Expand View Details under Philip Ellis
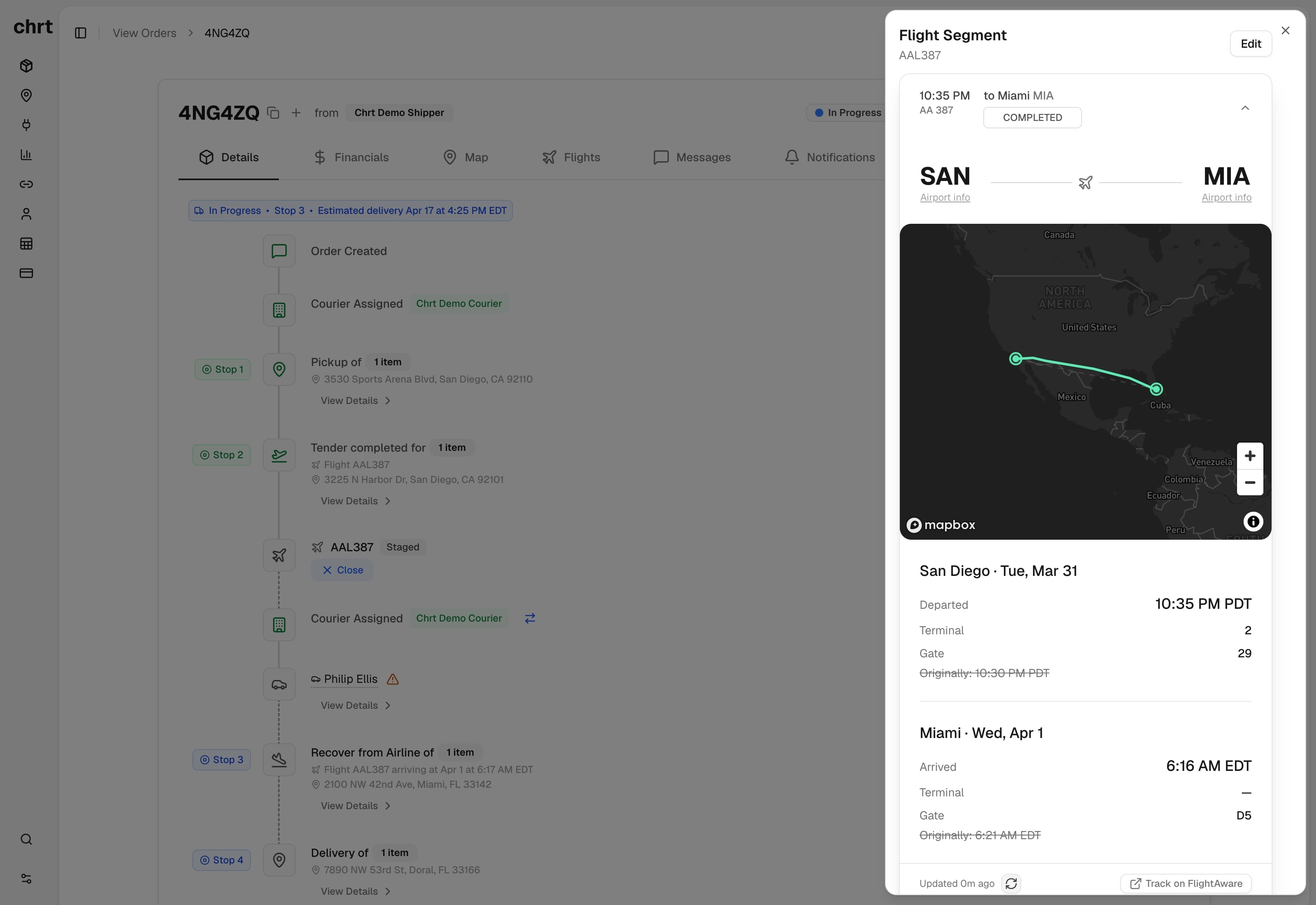 pyautogui.click(x=355, y=705)
